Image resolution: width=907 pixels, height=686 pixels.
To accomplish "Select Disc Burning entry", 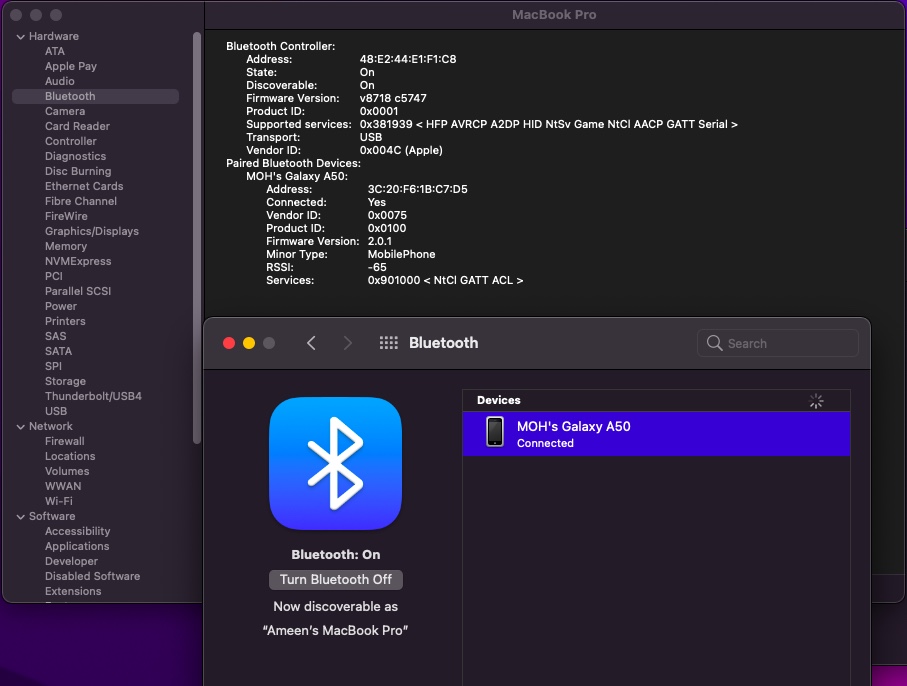I will [x=78, y=171].
